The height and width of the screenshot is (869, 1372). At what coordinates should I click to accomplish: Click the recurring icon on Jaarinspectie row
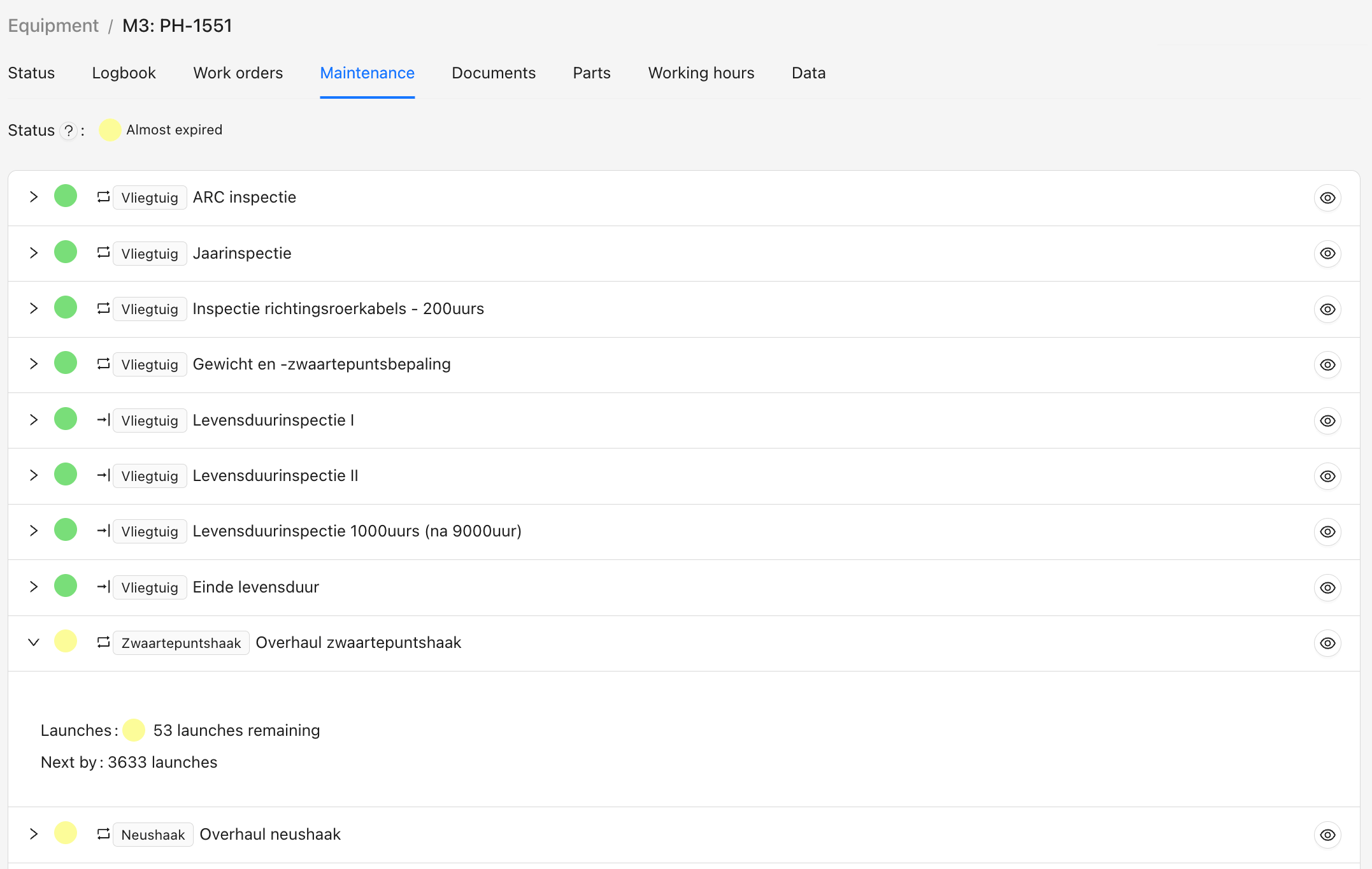point(103,253)
